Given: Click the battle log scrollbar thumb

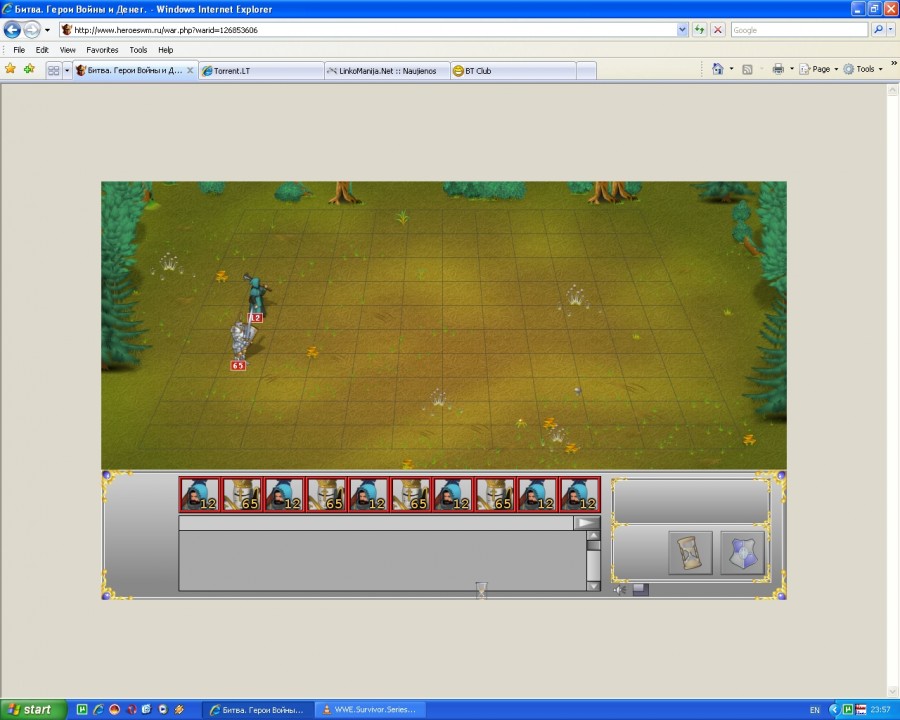Looking at the screenshot, I should click(593, 545).
